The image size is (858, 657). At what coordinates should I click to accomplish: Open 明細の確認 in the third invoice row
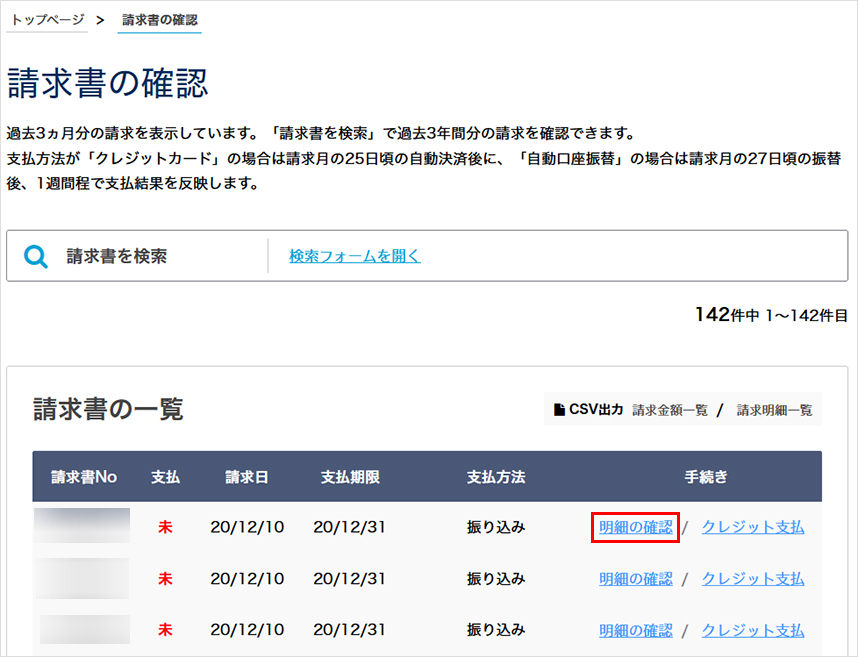pos(636,631)
